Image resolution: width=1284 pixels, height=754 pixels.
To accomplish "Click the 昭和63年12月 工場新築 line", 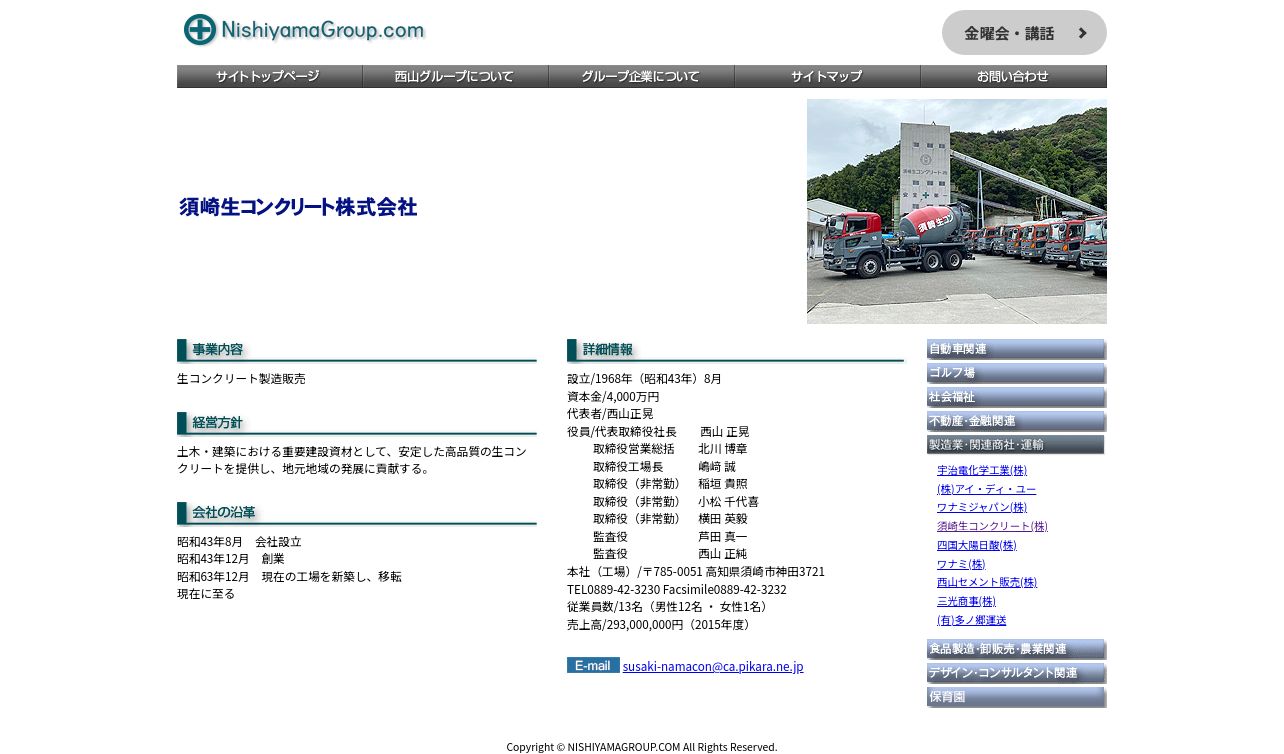I will tap(289, 577).
